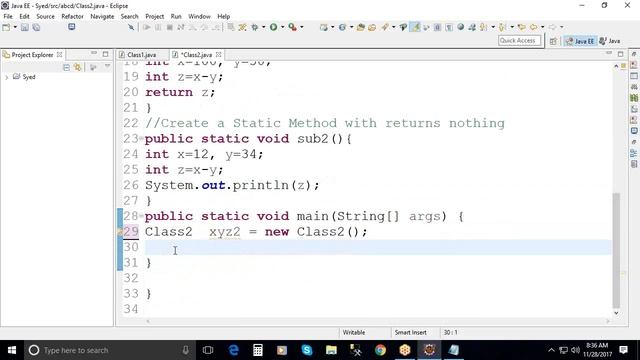The width and height of the screenshot is (640, 360).
Task: Click the editor vertical scrollbar thumb
Action: [616, 251]
